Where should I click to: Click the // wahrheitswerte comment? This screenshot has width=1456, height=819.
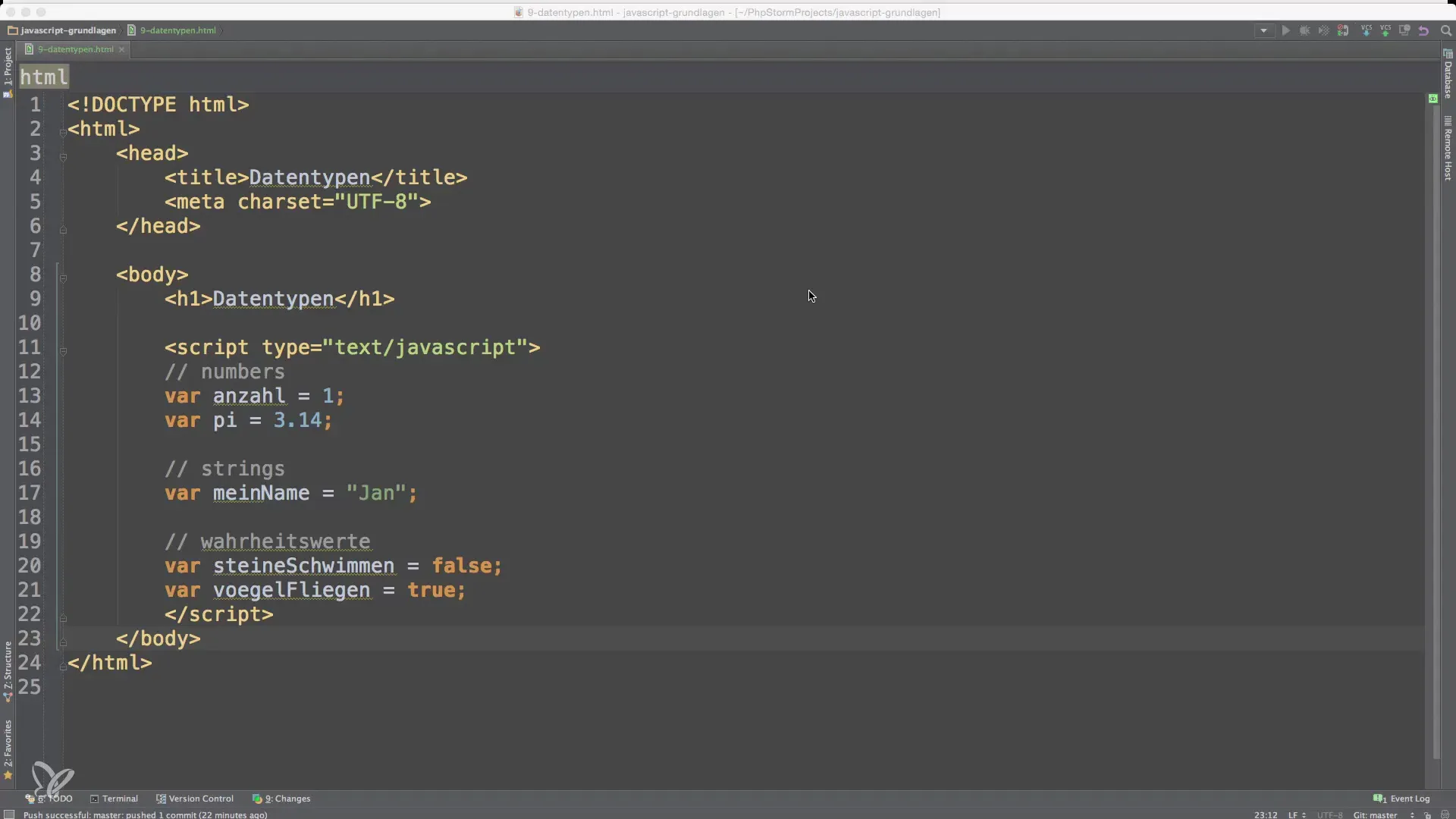(268, 541)
